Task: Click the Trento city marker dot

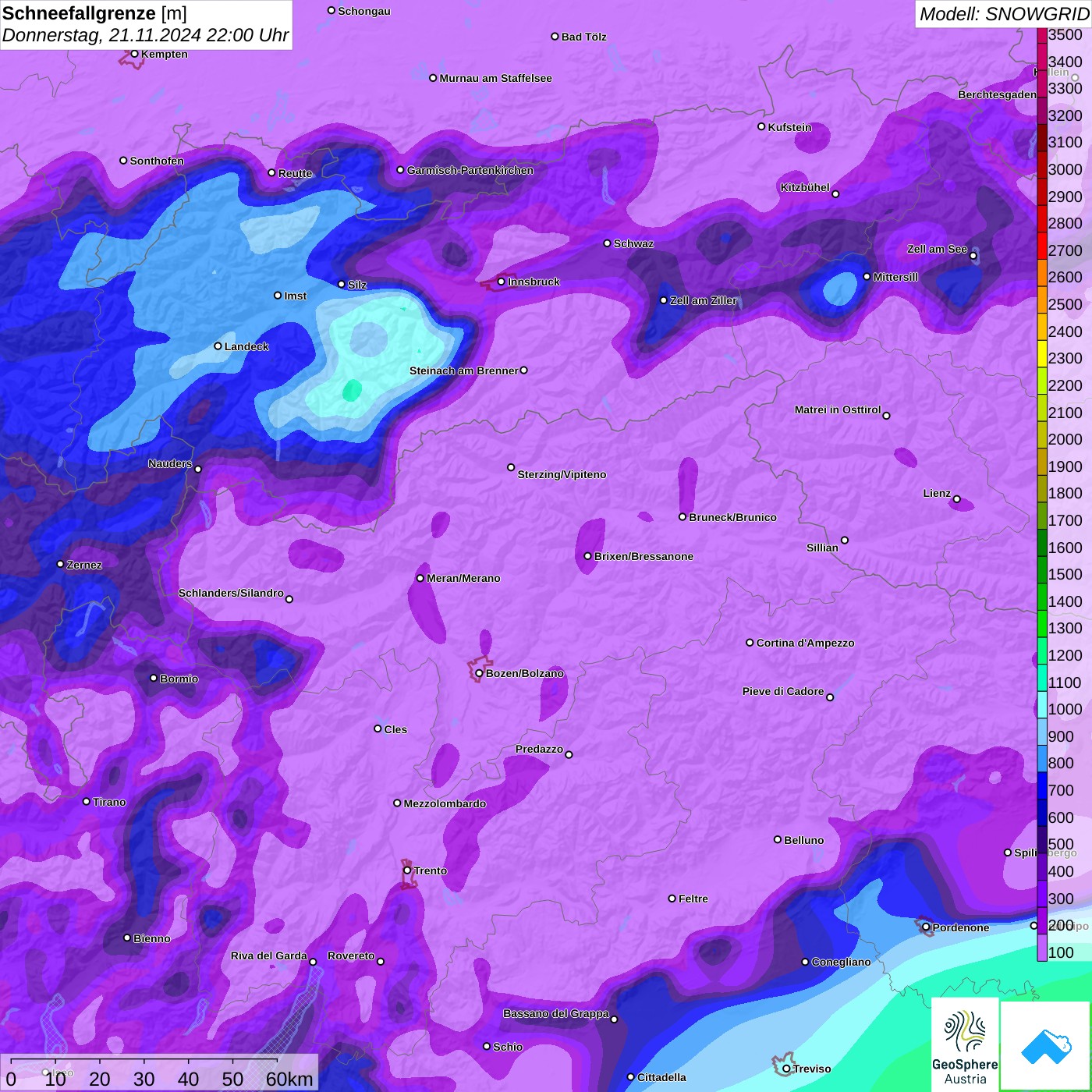Action: [407, 870]
